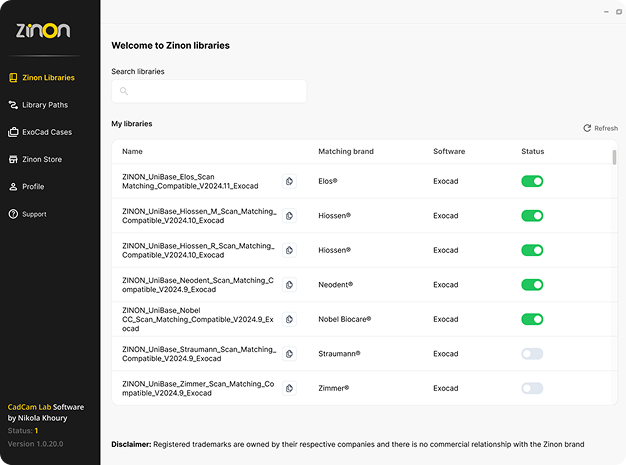The image size is (626, 465).
Task: Turn off the Hiossen_R library switch
Action: [x=532, y=250]
